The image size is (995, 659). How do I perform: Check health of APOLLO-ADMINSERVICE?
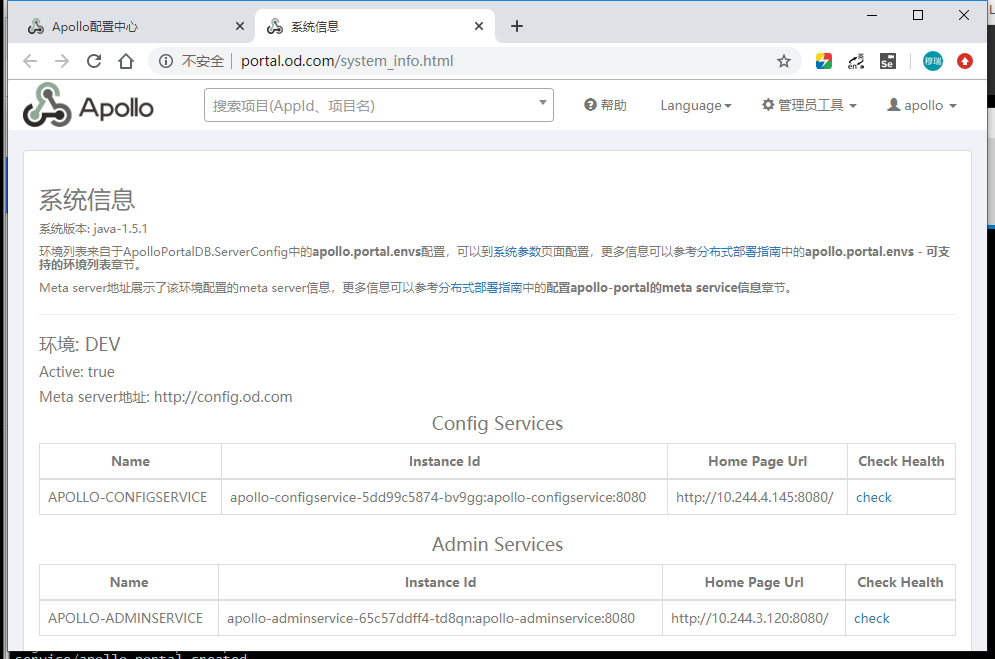click(x=872, y=618)
